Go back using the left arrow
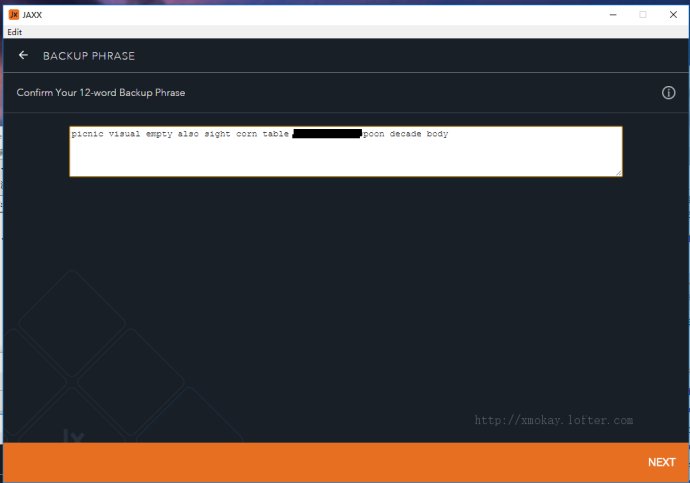690x483 pixels. 23,55
